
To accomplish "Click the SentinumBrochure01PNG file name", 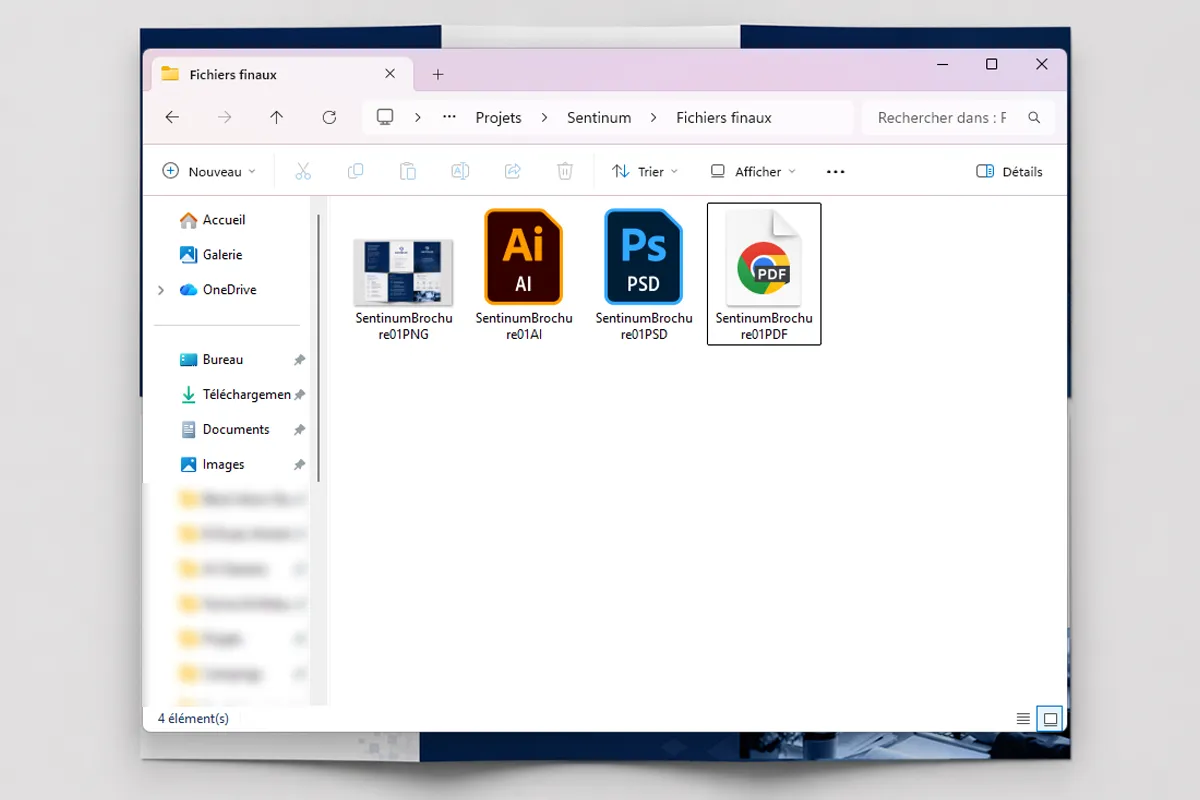I will click(x=404, y=326).
